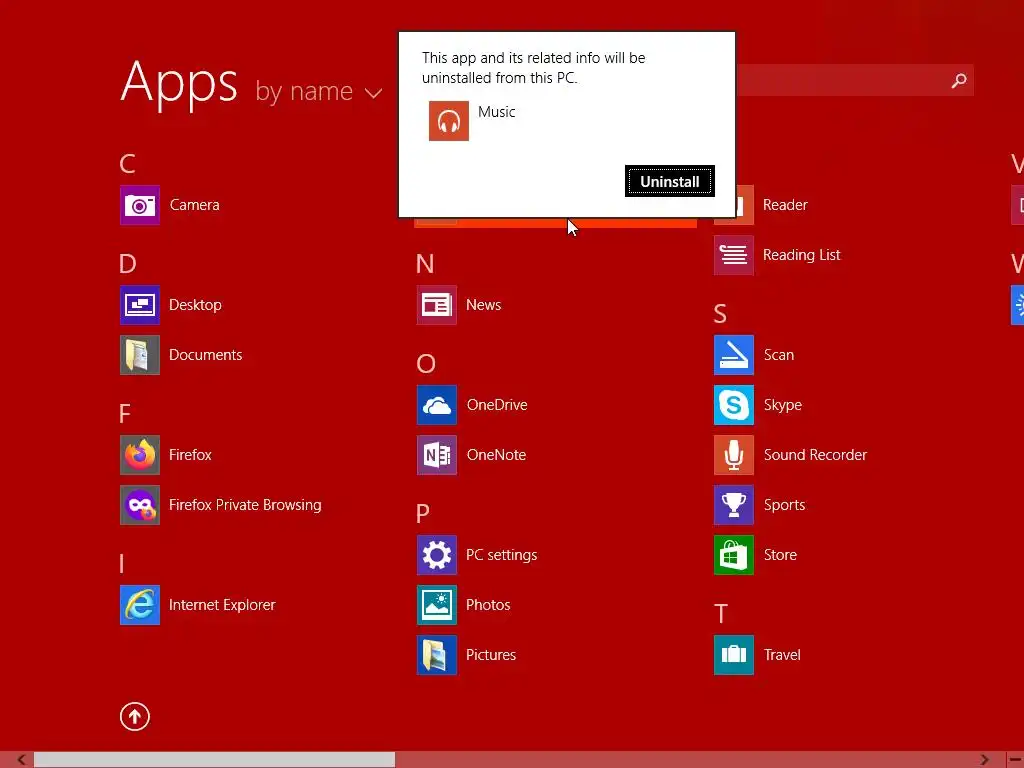Screen dimensions: 1024x768
Task: Select the letter P group header
Action: click(423, 514)
